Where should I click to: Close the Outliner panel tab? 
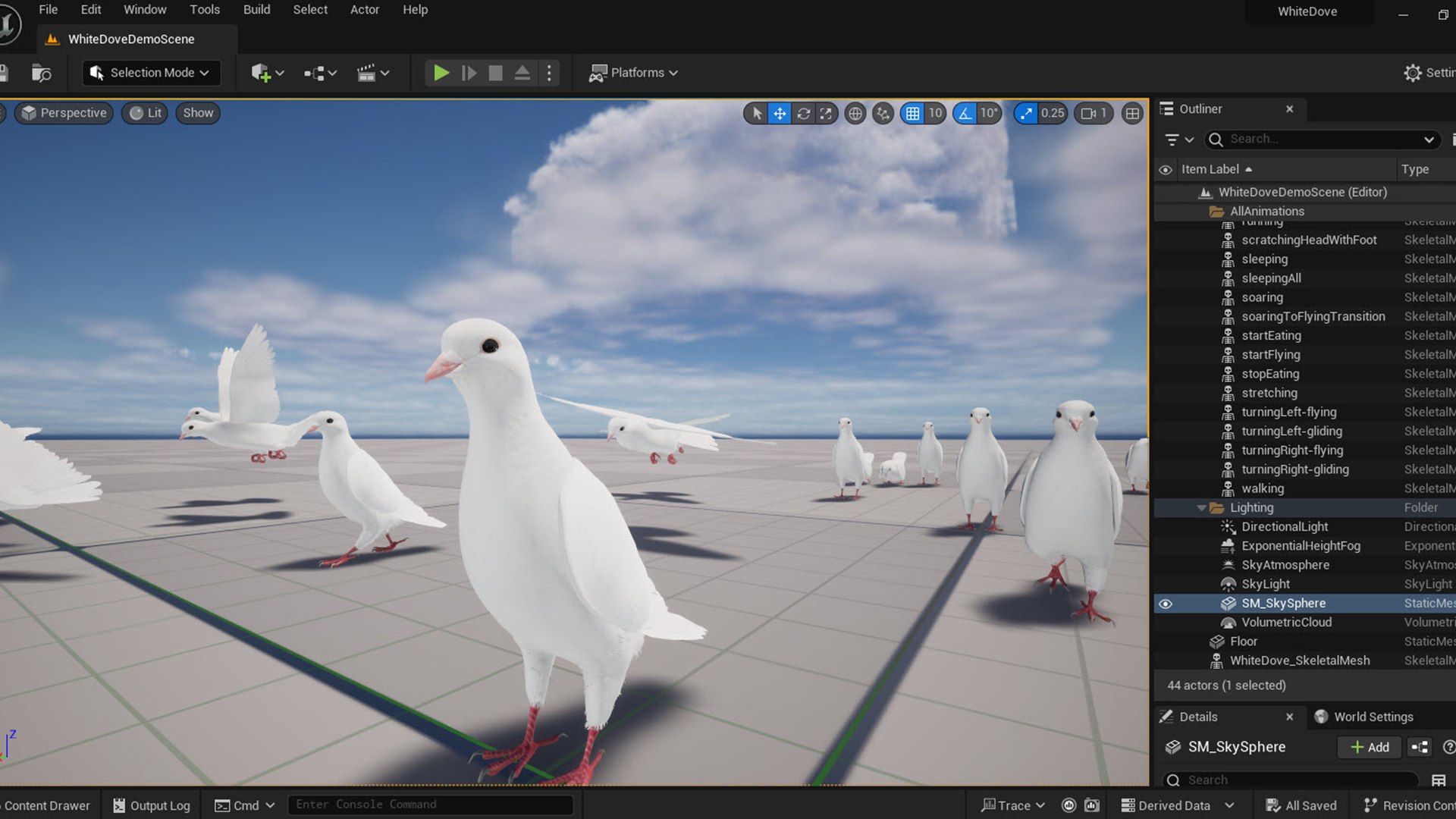click(x=1289, y=109)
